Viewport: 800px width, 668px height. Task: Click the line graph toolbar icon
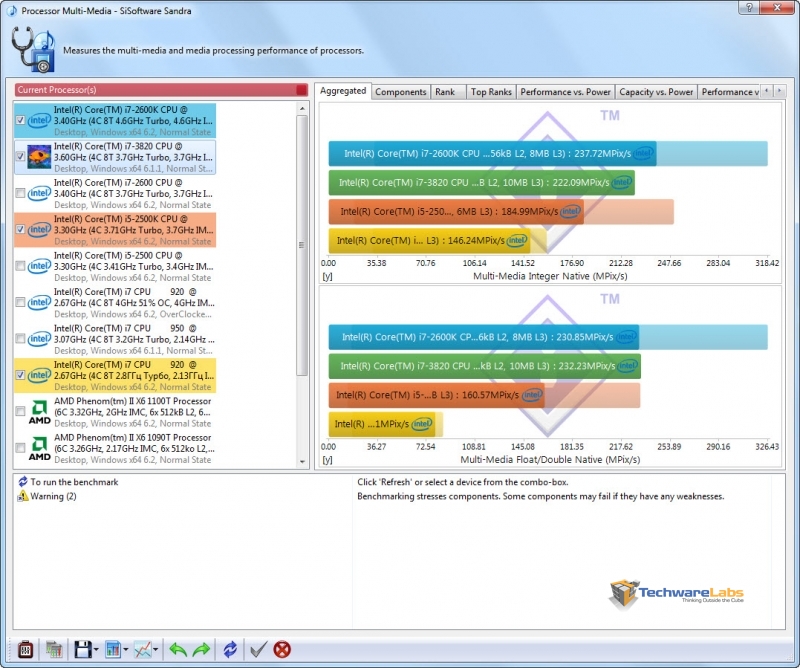pos(143,649)
